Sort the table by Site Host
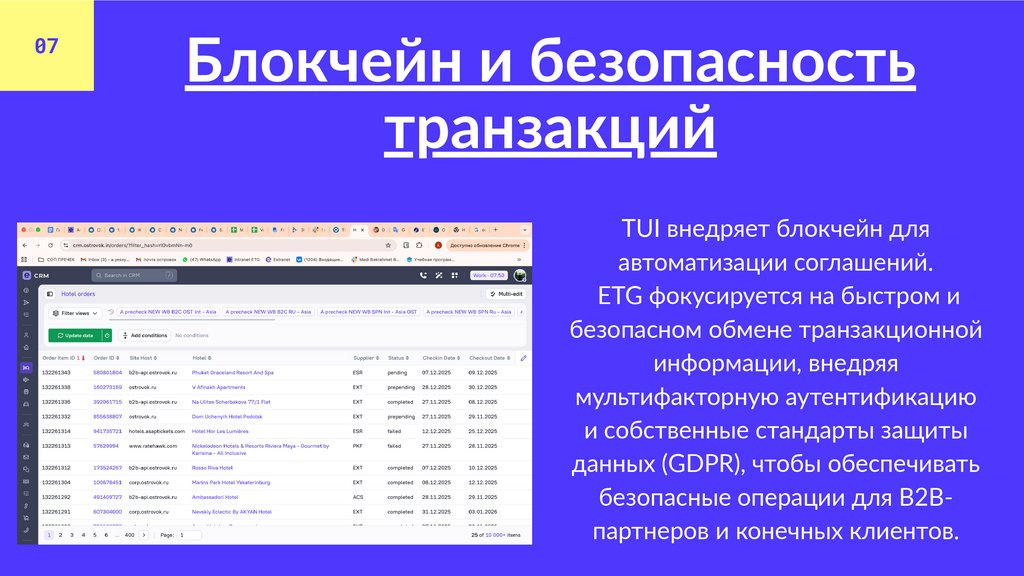This screenshot has height=576, width=1024. click(x=142, y=358)
